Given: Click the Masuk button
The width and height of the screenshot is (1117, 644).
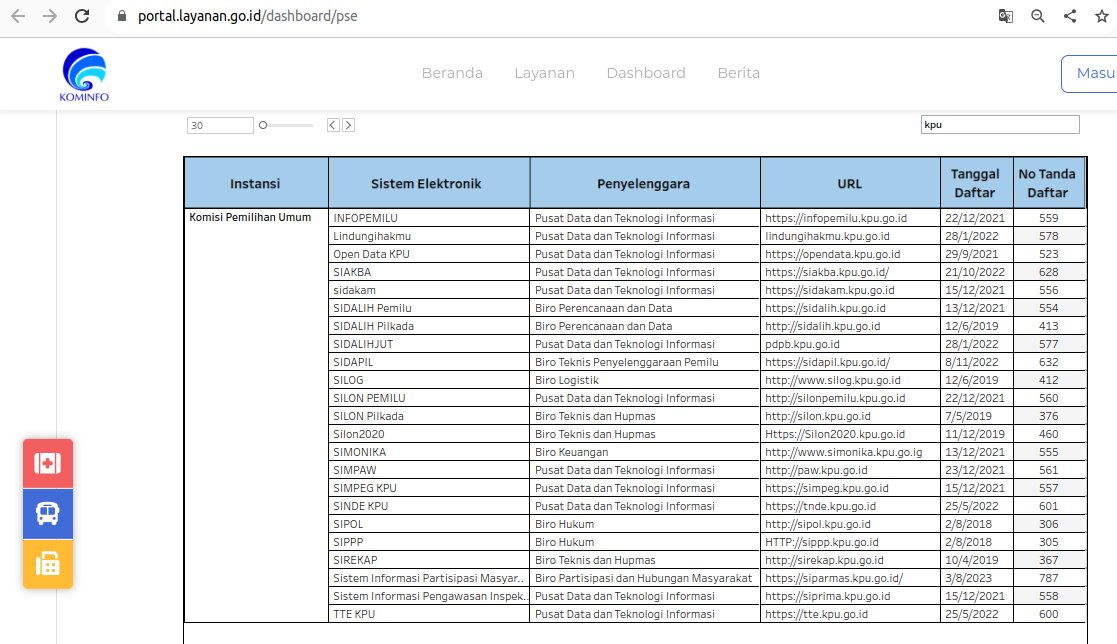Looking at the screenshot, I should point(1095,73).
